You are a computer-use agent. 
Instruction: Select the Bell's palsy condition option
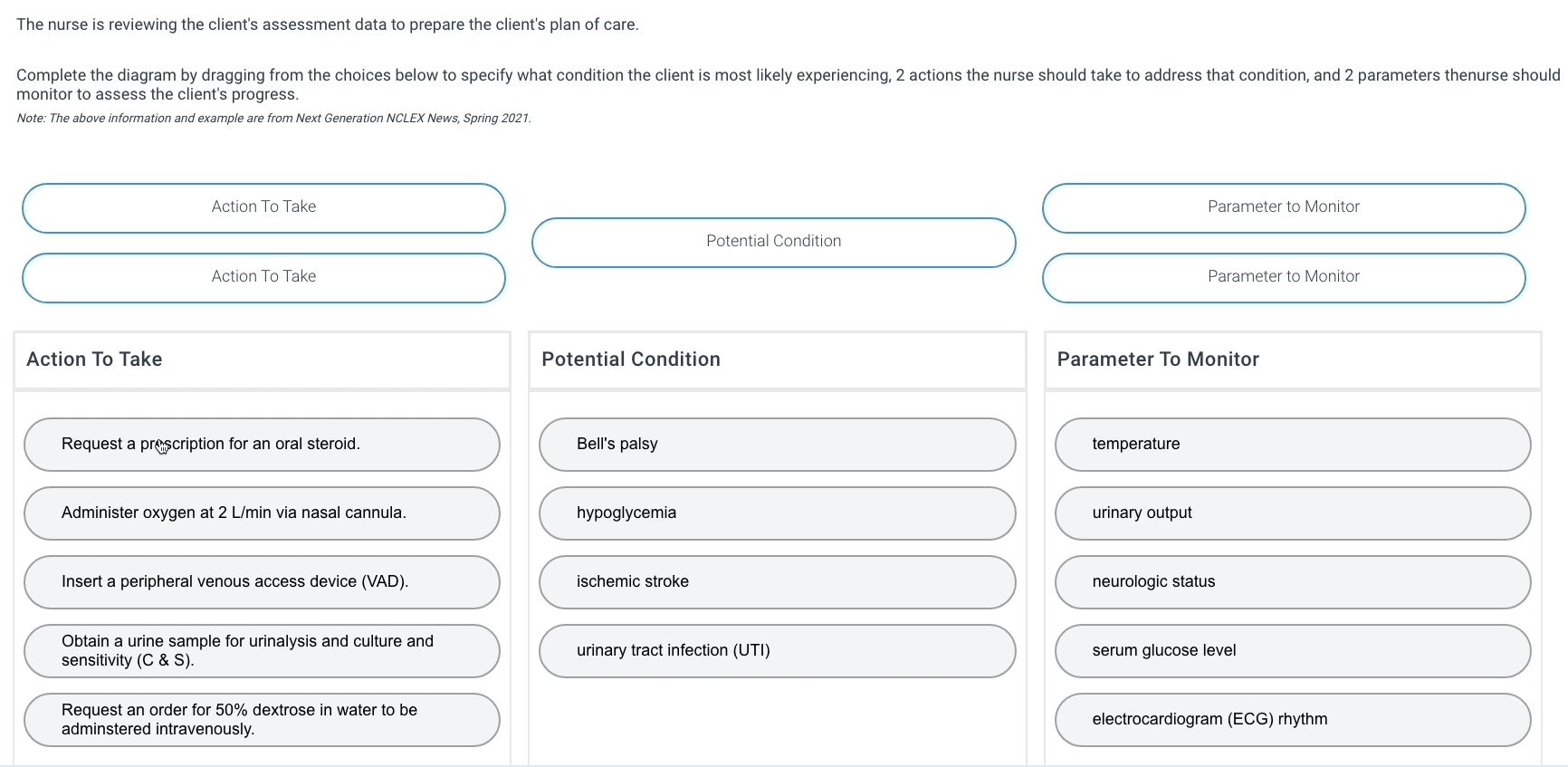[777, 445]
